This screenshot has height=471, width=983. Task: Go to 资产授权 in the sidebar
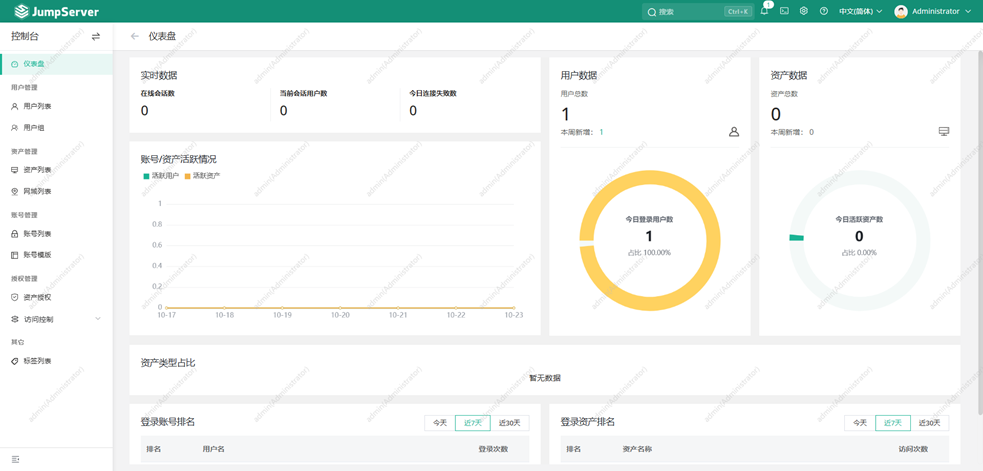tap(37, 297)
